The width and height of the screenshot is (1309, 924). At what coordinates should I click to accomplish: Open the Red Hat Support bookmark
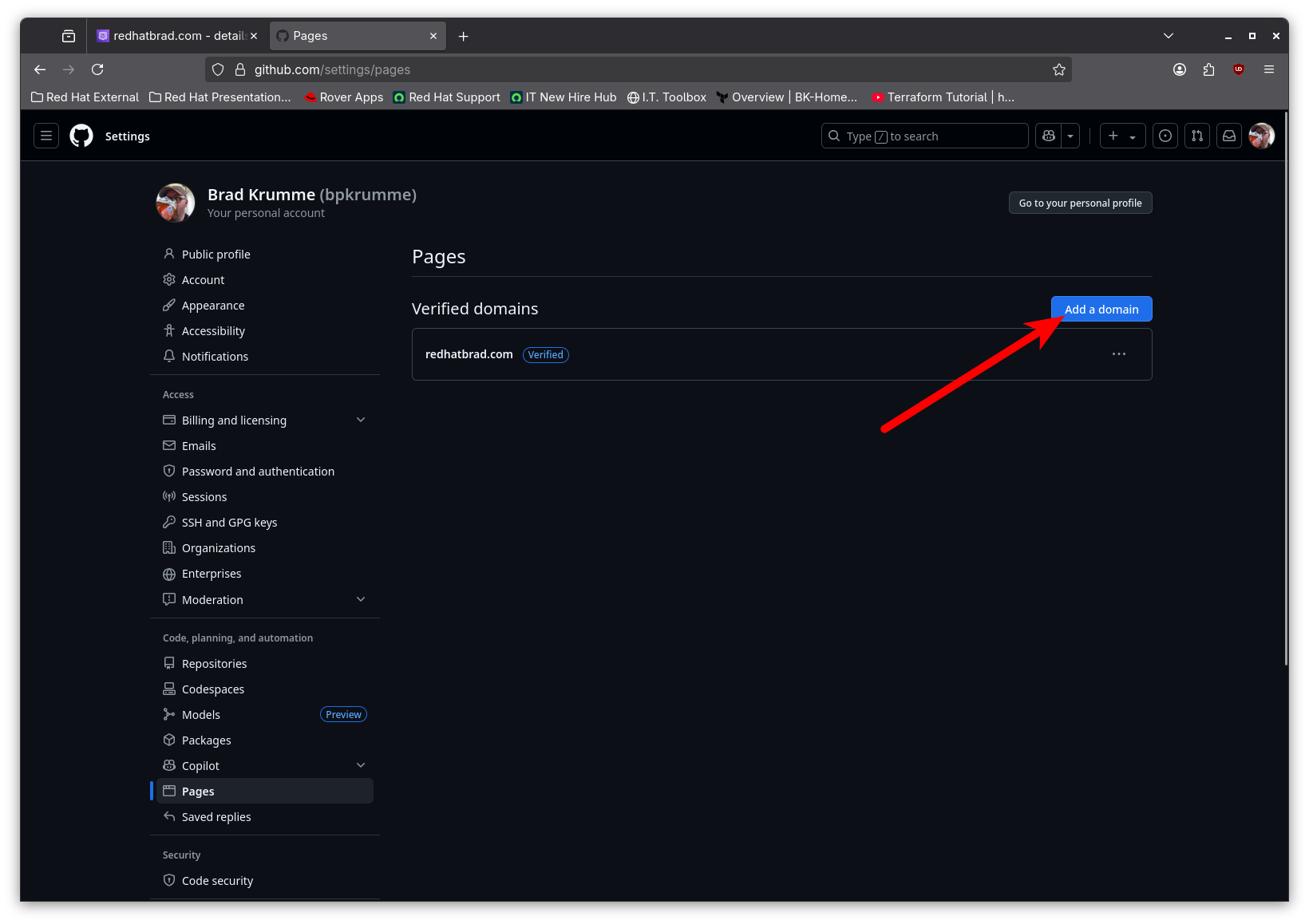coord(447,97)
